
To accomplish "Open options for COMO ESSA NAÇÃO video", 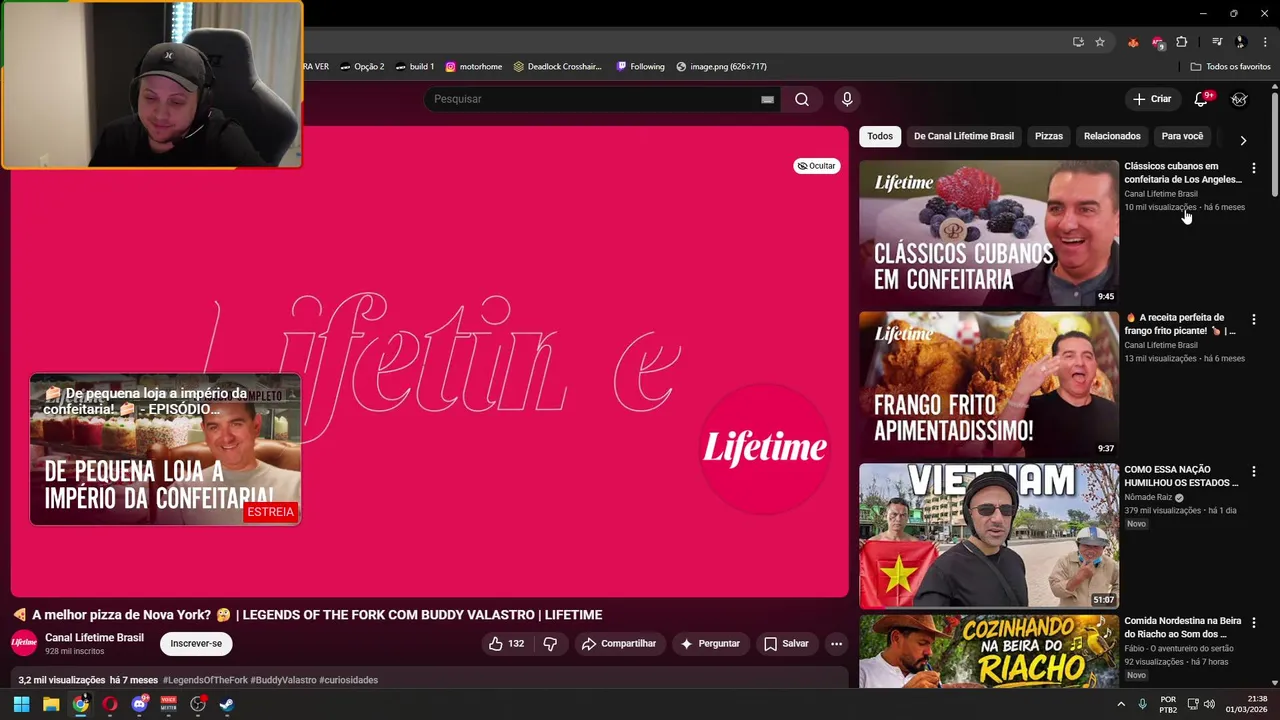I will tap(1254, 471).
